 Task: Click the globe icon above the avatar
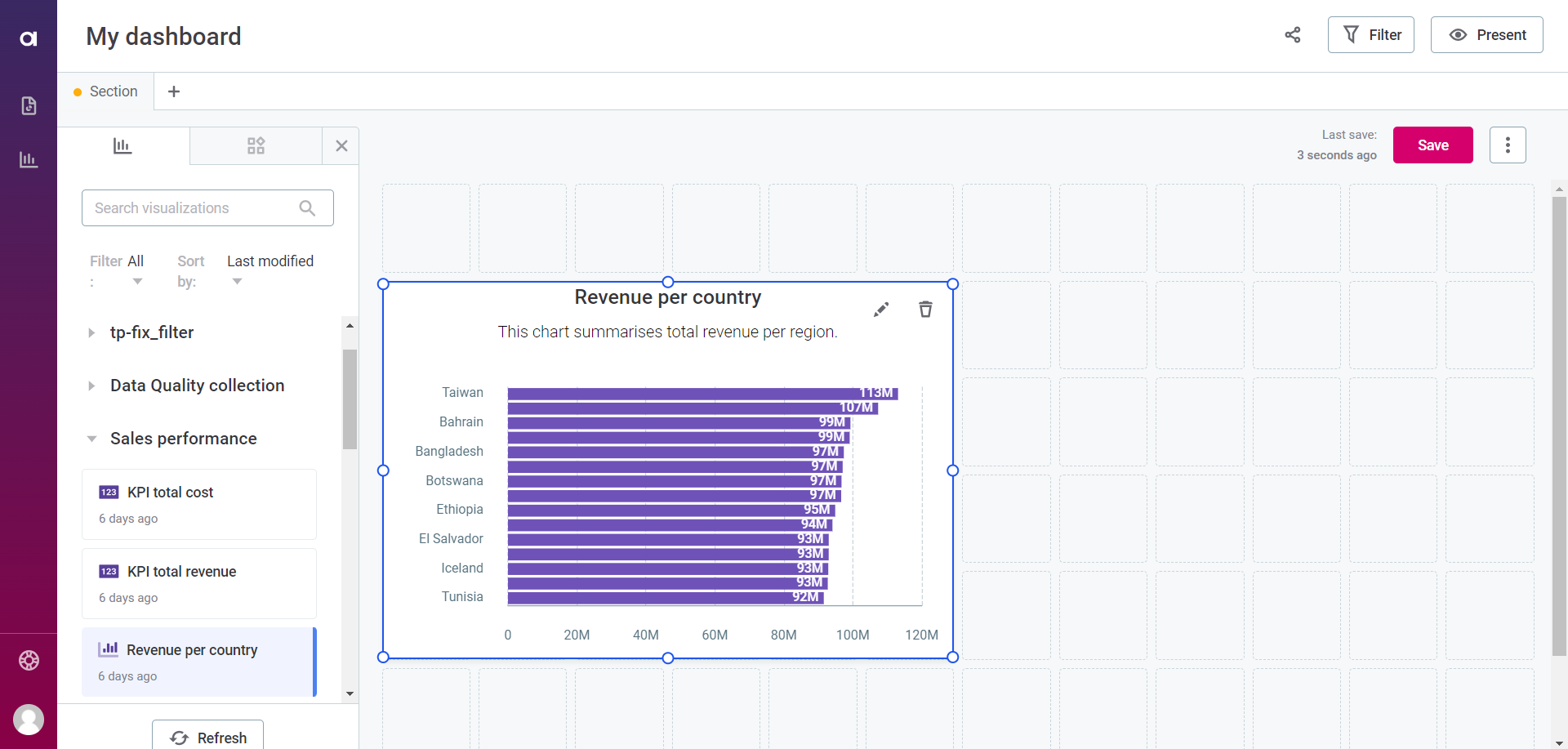29,661
